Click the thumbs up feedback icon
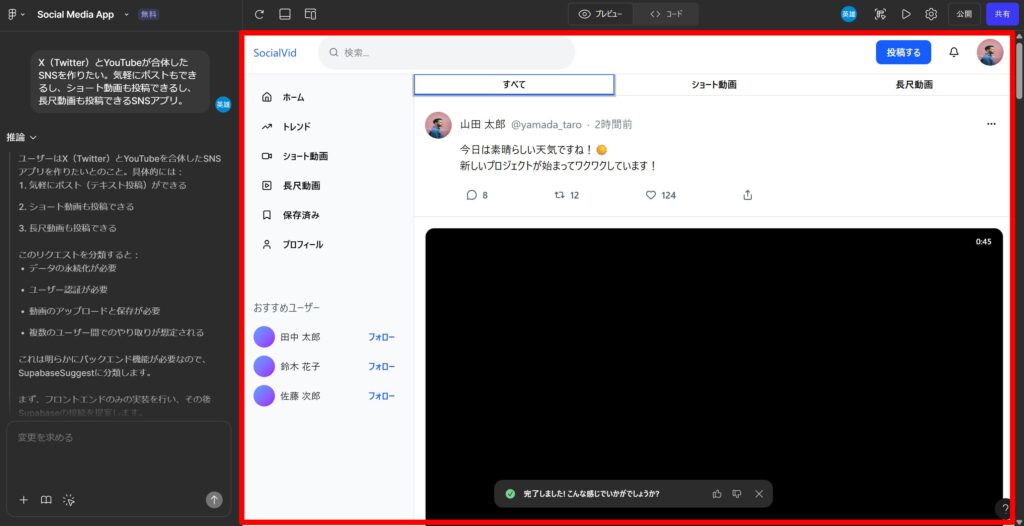Screen dimensions: 1024x526 point(716,494)
